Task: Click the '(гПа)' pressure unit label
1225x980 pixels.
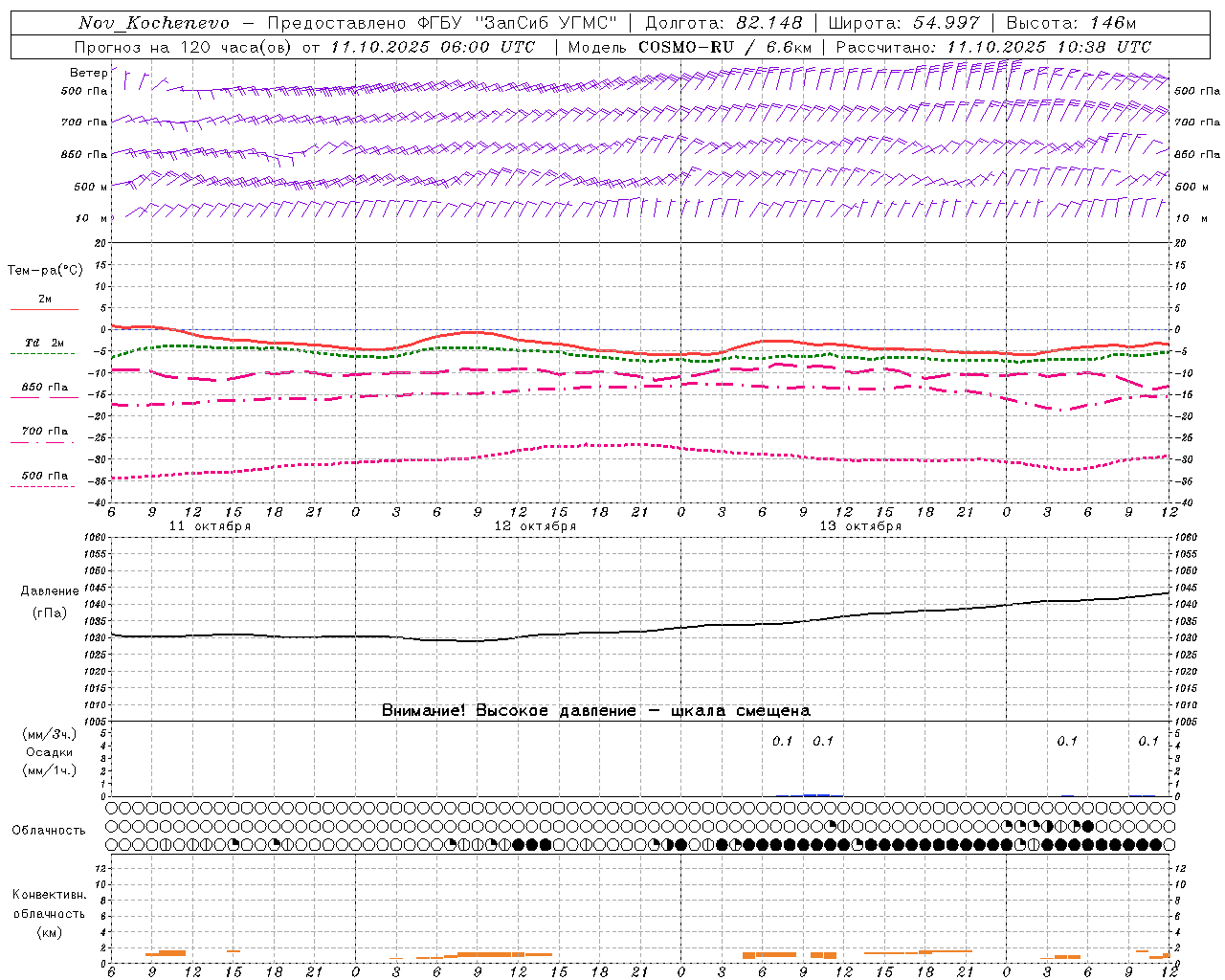Action: (50, 613)
